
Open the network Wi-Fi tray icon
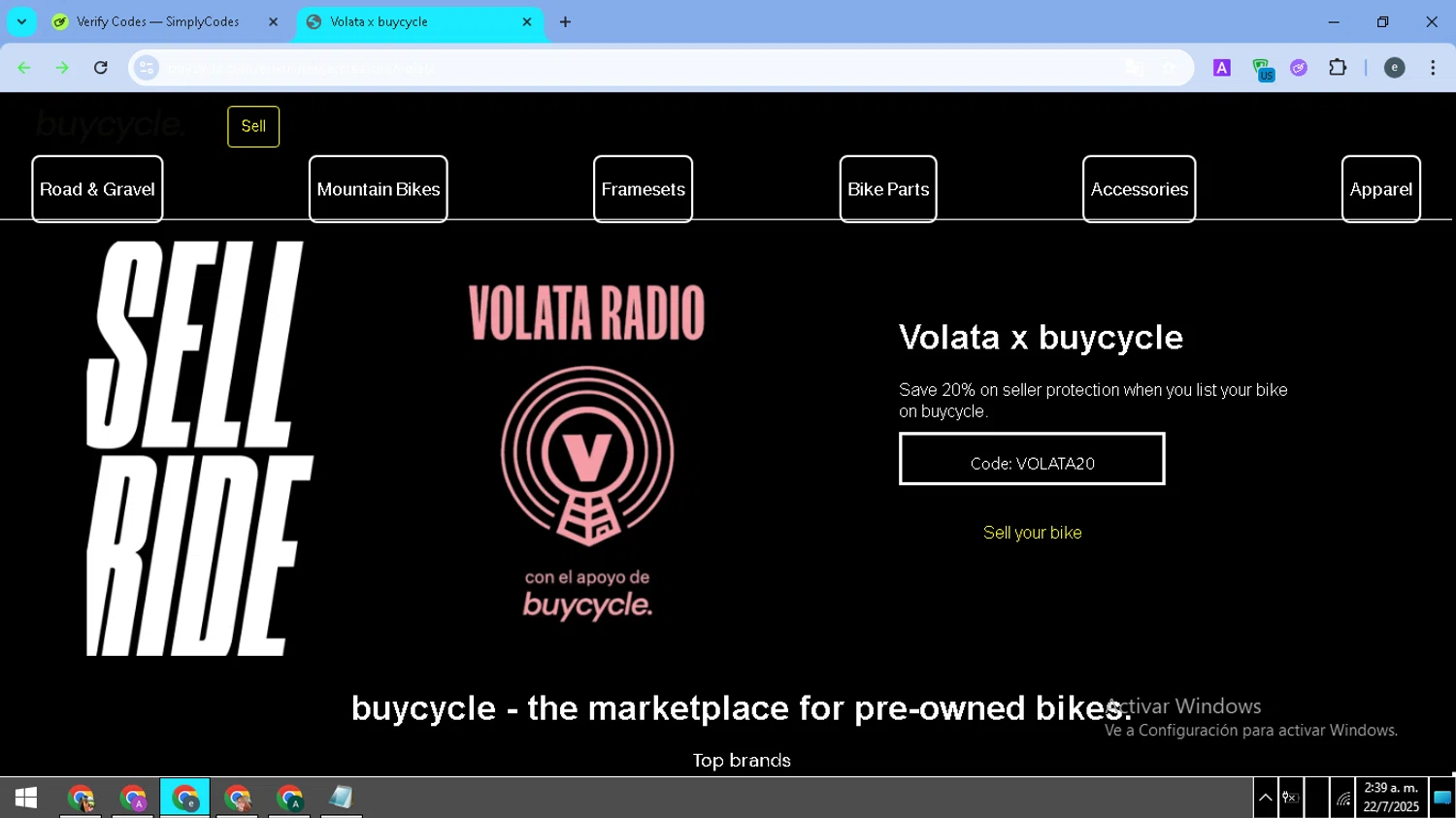pos(1343,799)
